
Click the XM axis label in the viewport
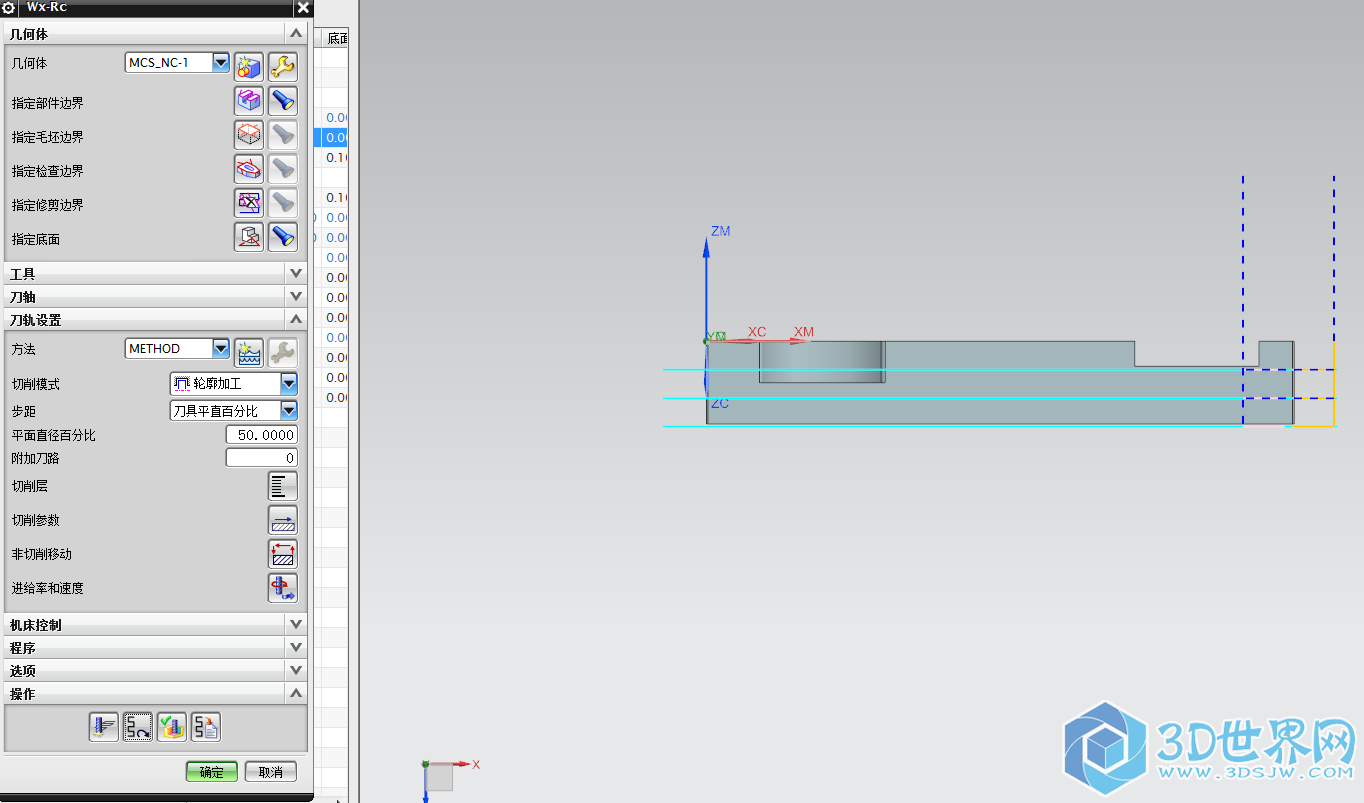tap(804, 332)
